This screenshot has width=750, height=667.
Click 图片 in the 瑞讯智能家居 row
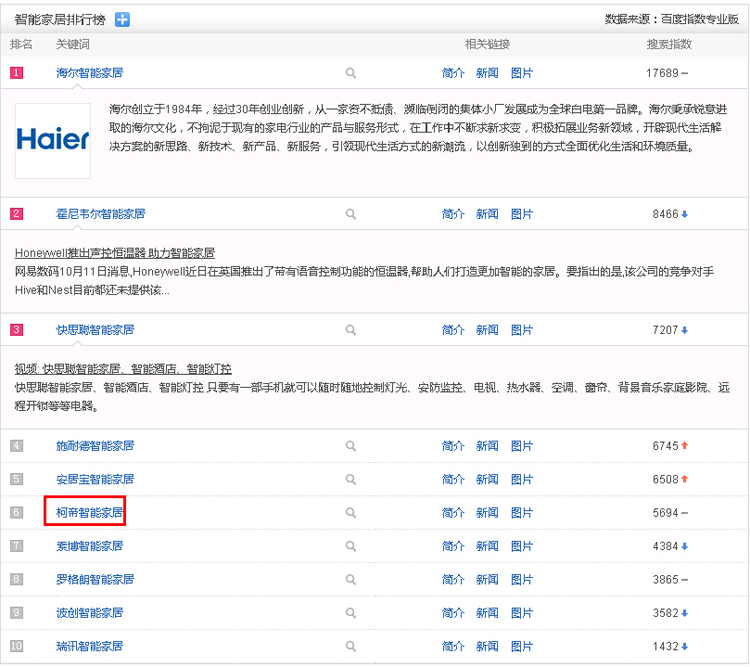coord(522,646)
